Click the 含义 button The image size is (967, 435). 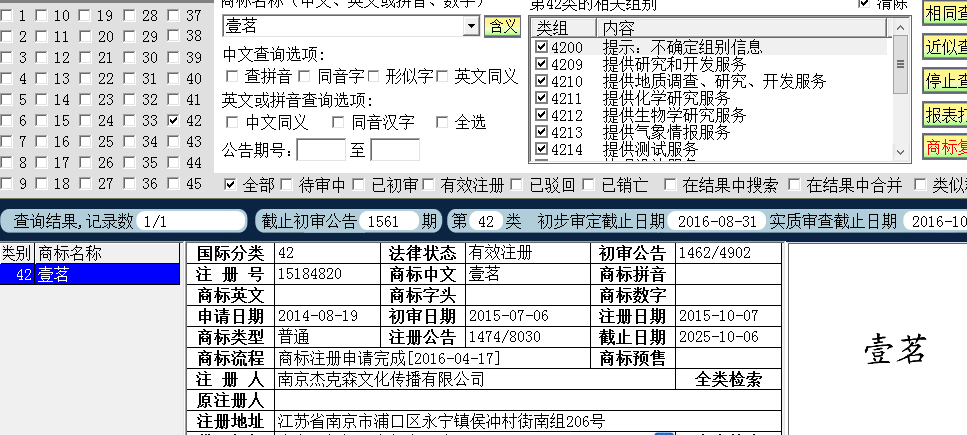tap(503, 26)
